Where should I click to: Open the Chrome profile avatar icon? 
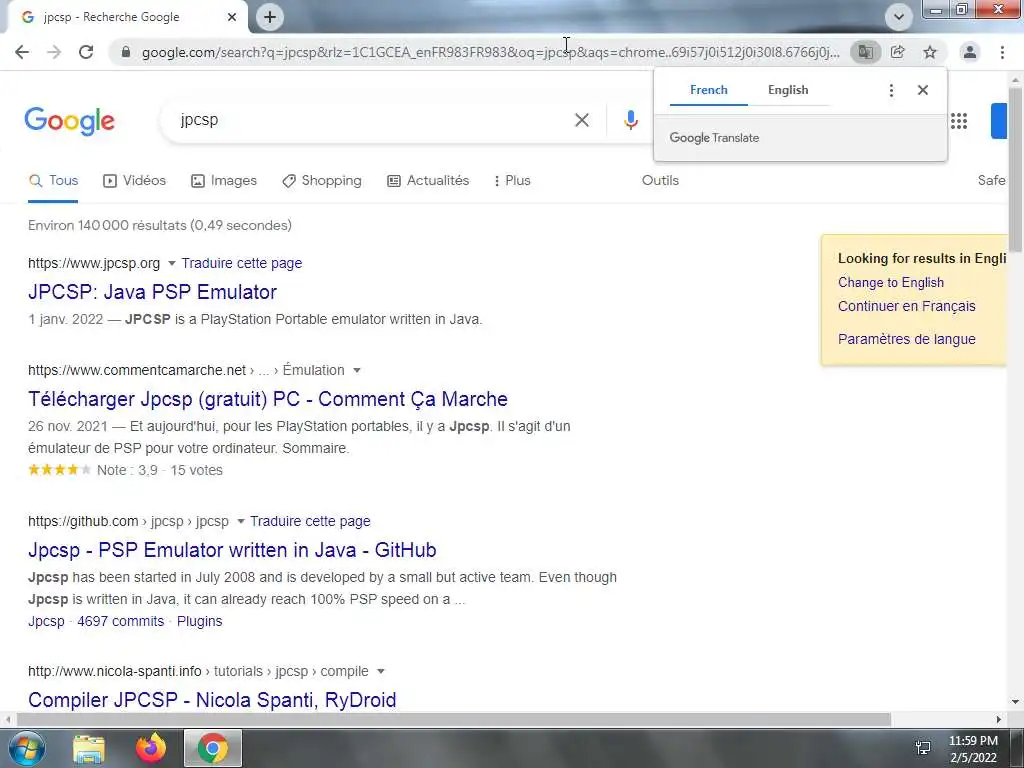click(x=970, y=52)
